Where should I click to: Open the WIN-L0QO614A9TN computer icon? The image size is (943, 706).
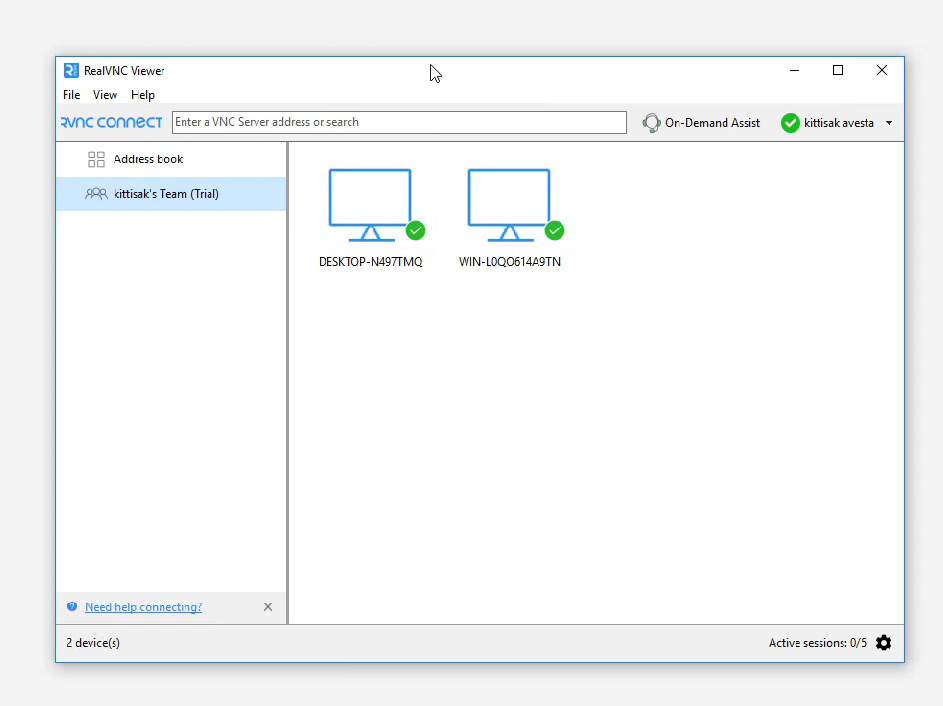point(509,205)
